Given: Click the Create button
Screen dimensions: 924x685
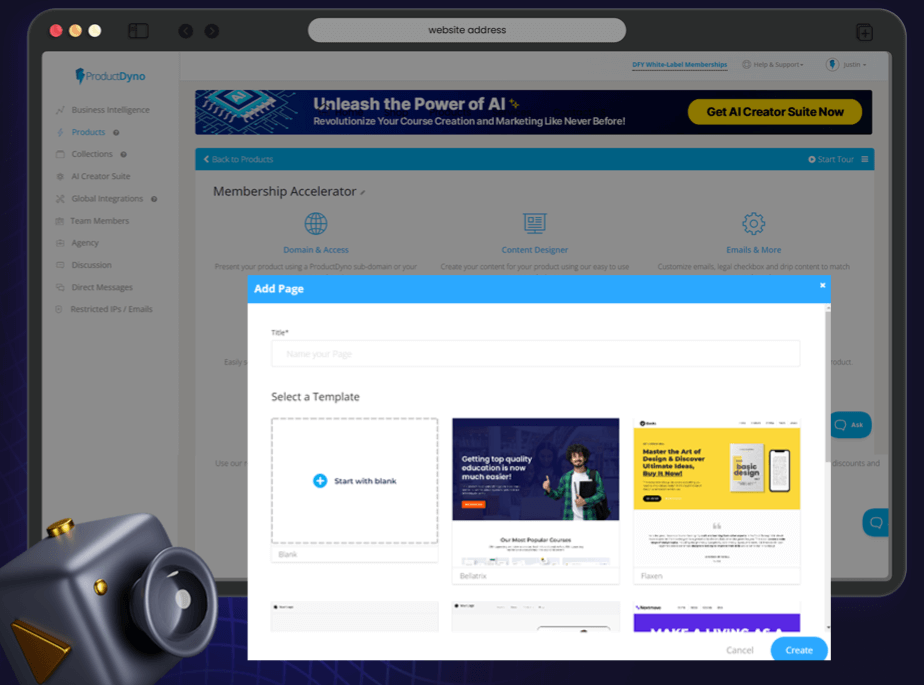Looking at the screenshot, I should pyautogui.click(x=798, y=649).
